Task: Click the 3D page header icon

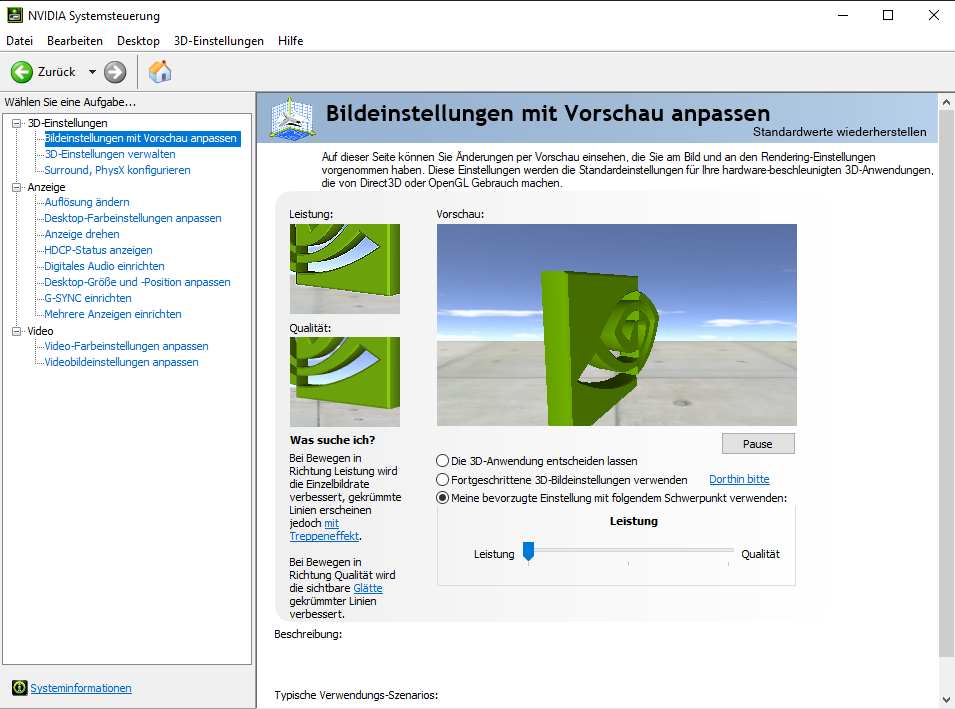Action: pyautogui.click(x=293, y=119)
